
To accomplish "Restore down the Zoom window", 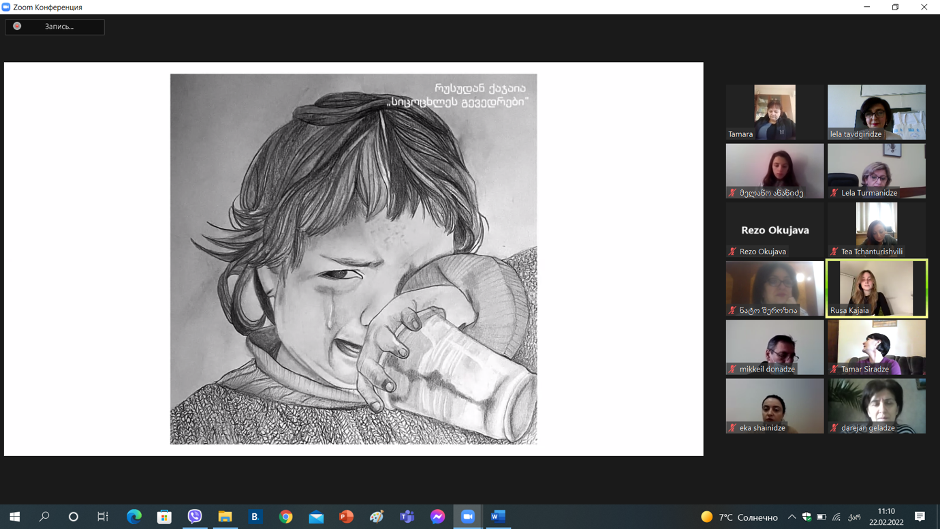I will [895, 7].
